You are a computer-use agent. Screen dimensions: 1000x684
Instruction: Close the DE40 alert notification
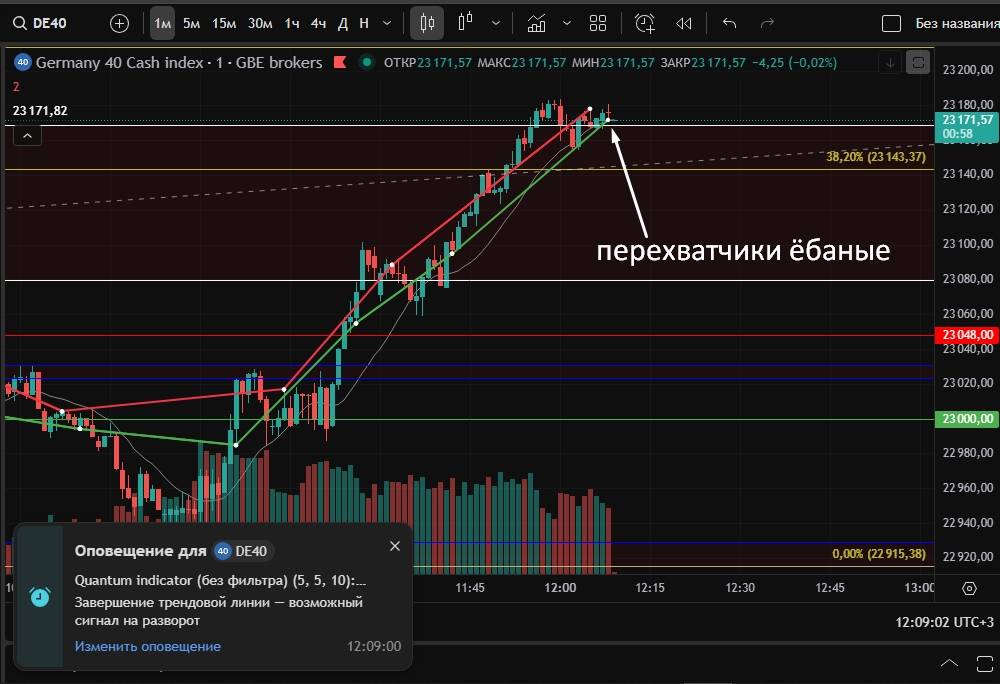click(394, 546)
